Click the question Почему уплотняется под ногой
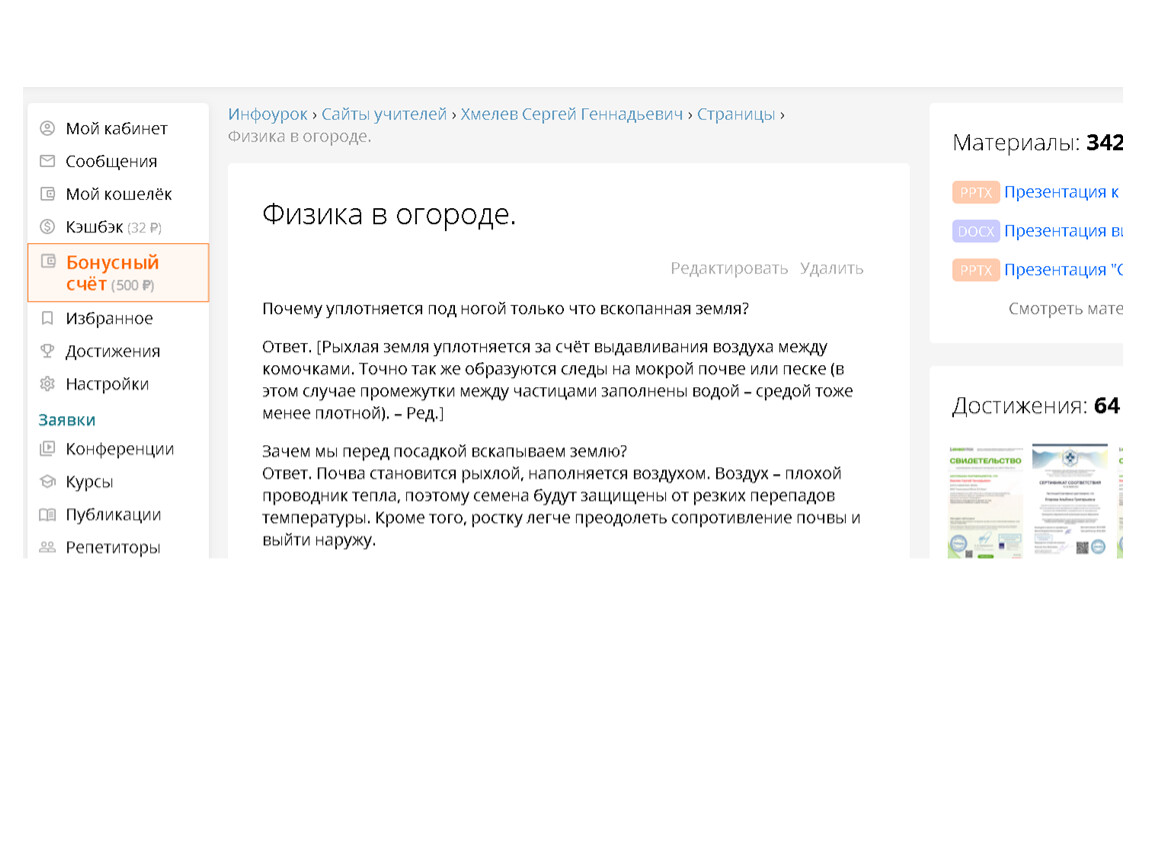Viewport: 1150px width, 864px height. click(505, 309)
